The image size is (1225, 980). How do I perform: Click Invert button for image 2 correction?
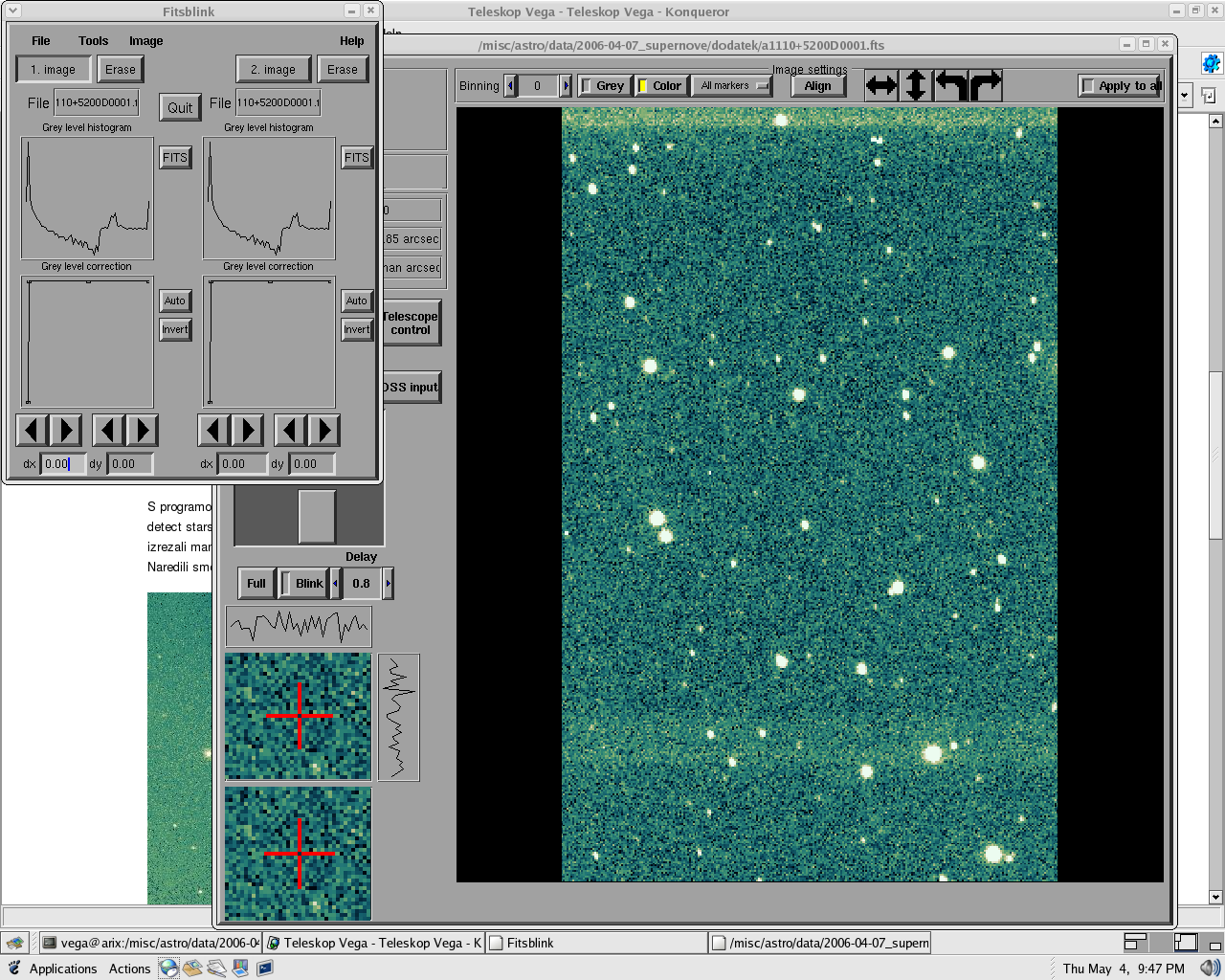pos(357,329)
